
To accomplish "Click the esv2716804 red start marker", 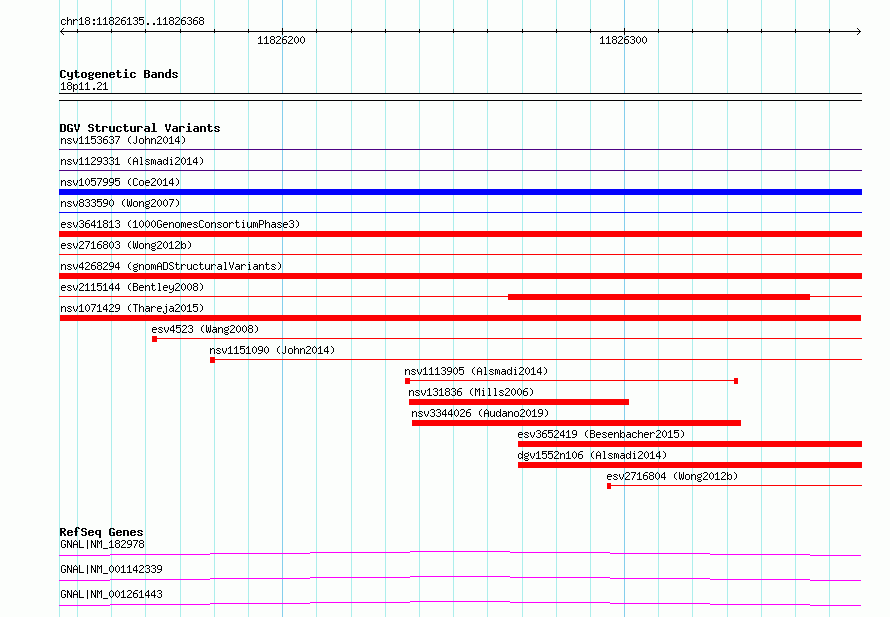I will coord(609,486).
